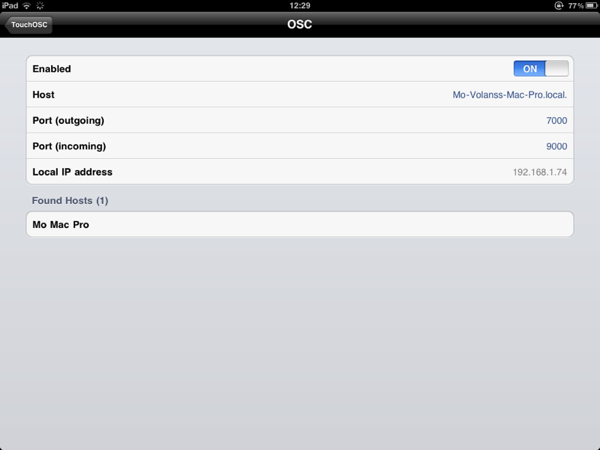Tap the iPad carrier label
Screen dimensions: 600x450
tap(10, 5)
